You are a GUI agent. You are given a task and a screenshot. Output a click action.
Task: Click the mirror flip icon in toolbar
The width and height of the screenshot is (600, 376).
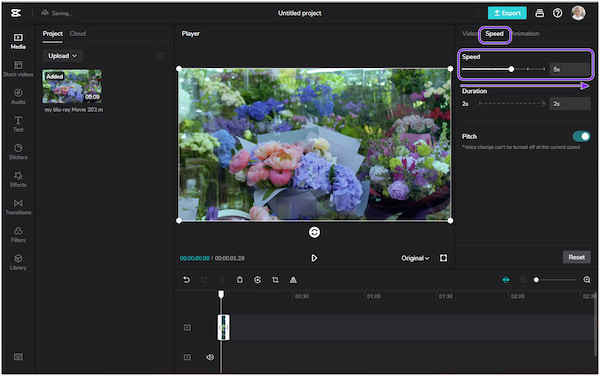pyautogui.click(x=293, y=280)
